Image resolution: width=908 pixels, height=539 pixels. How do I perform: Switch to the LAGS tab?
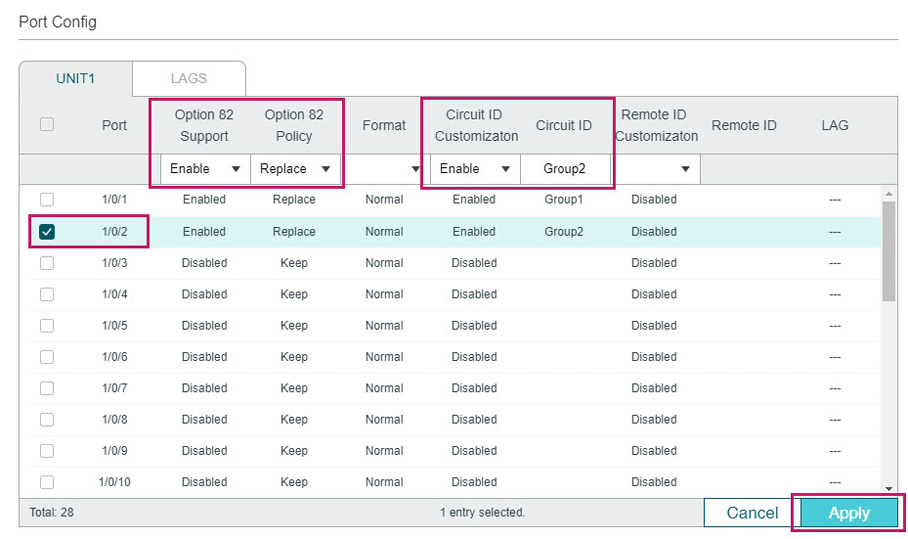pyautogui.click(x=189, y=78)
